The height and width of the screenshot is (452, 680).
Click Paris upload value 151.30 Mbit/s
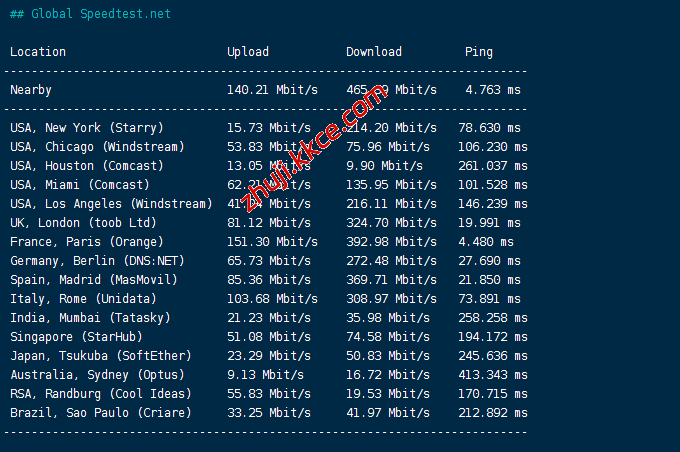point(272,242)
